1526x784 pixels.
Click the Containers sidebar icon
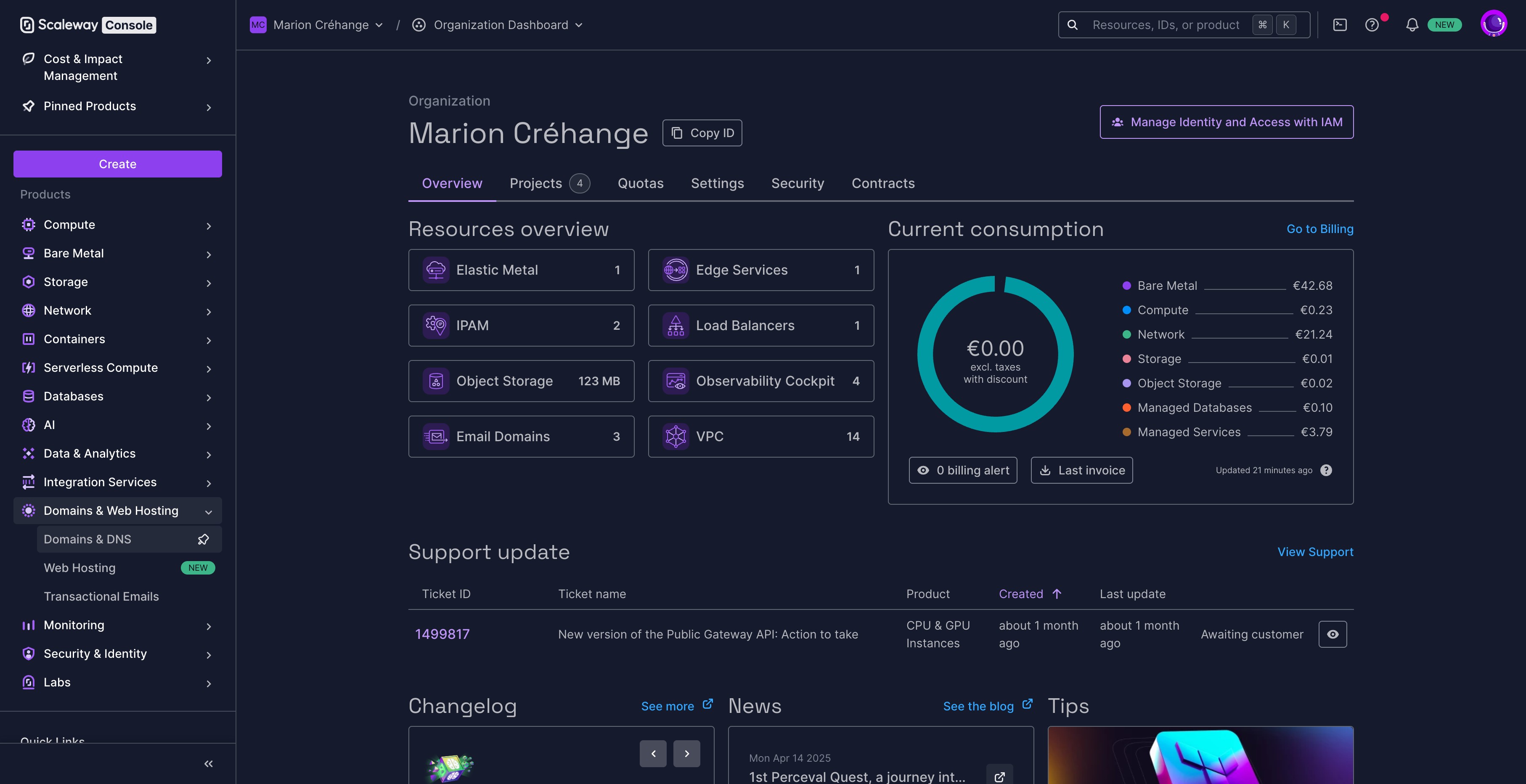click(x=29, y=339)
